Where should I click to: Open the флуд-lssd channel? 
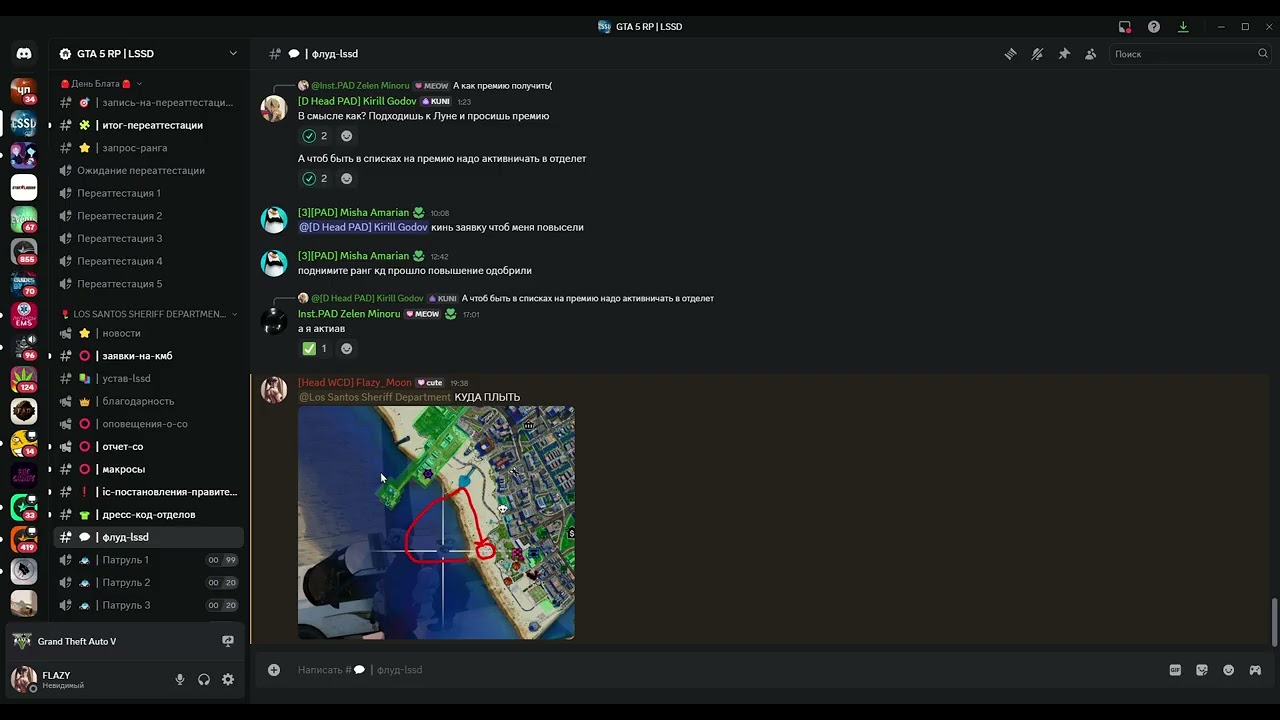coord(149,537)
